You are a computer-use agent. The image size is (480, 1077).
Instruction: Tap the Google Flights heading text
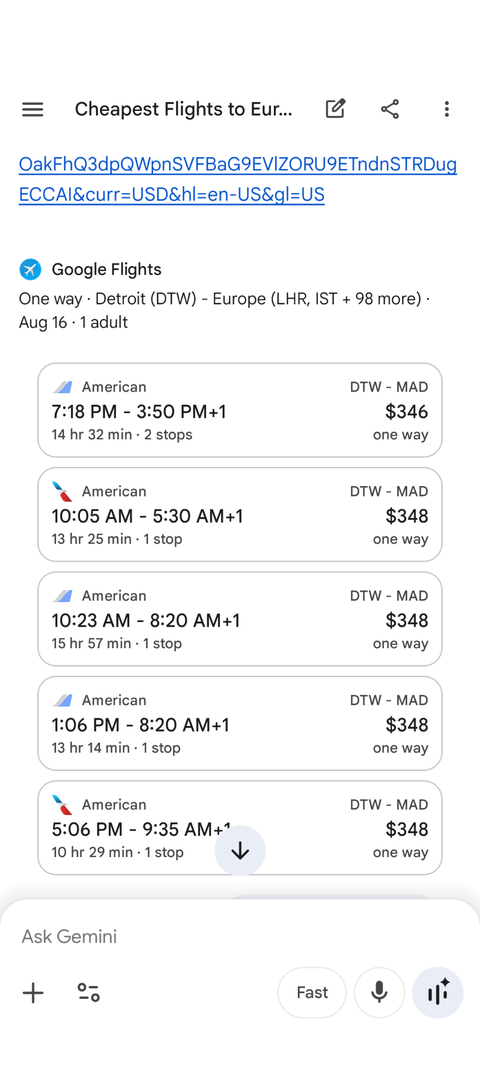[x=106, y=269]
